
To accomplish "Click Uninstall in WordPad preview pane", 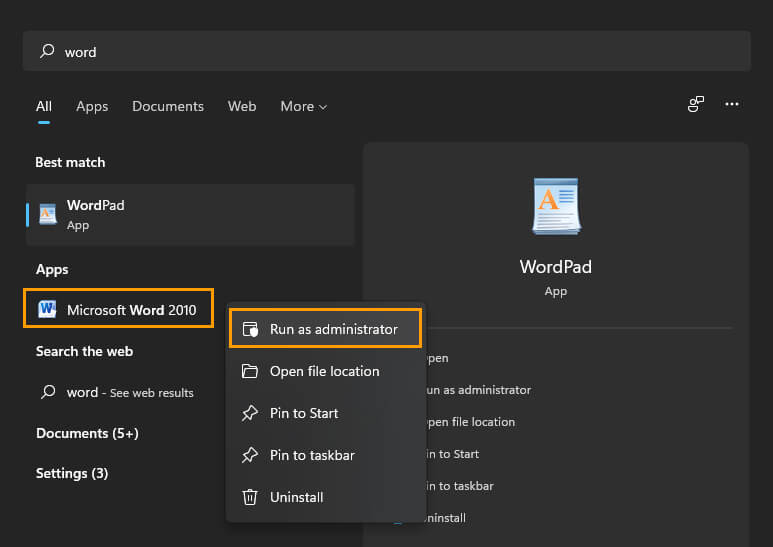I will click(x=446, y=518).
